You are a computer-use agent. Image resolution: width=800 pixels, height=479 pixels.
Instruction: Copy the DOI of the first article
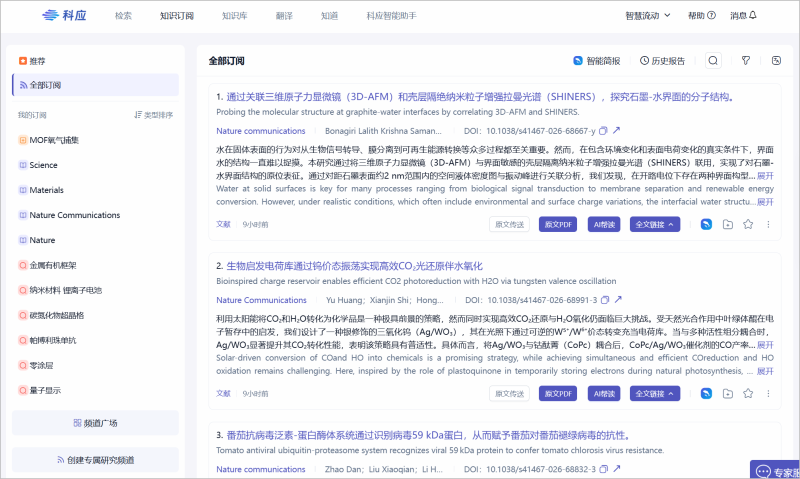point(603,131)
